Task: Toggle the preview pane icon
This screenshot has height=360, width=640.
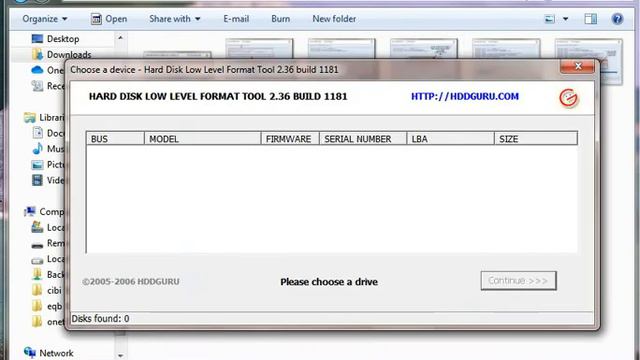Action: click(x=591, y=19)
